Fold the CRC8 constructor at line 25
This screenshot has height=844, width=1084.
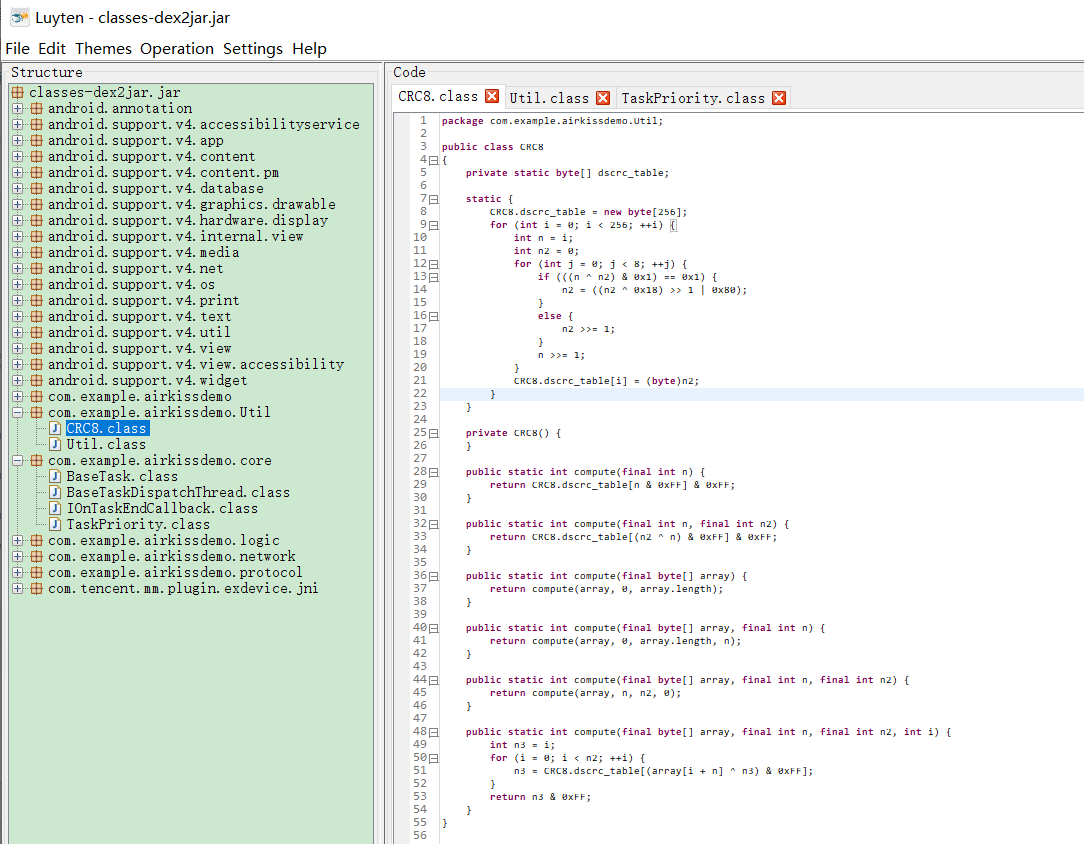click(433, 433)
